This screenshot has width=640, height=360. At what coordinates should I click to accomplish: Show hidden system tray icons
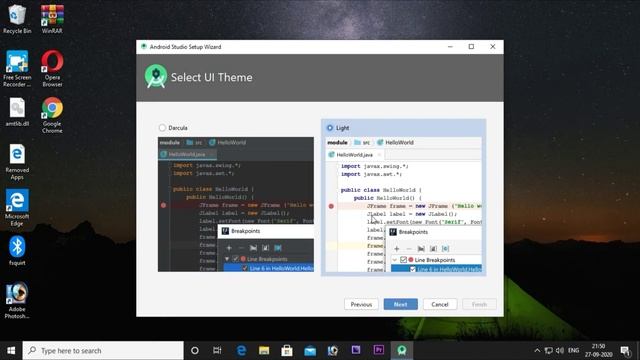click(x=537, y=351)
